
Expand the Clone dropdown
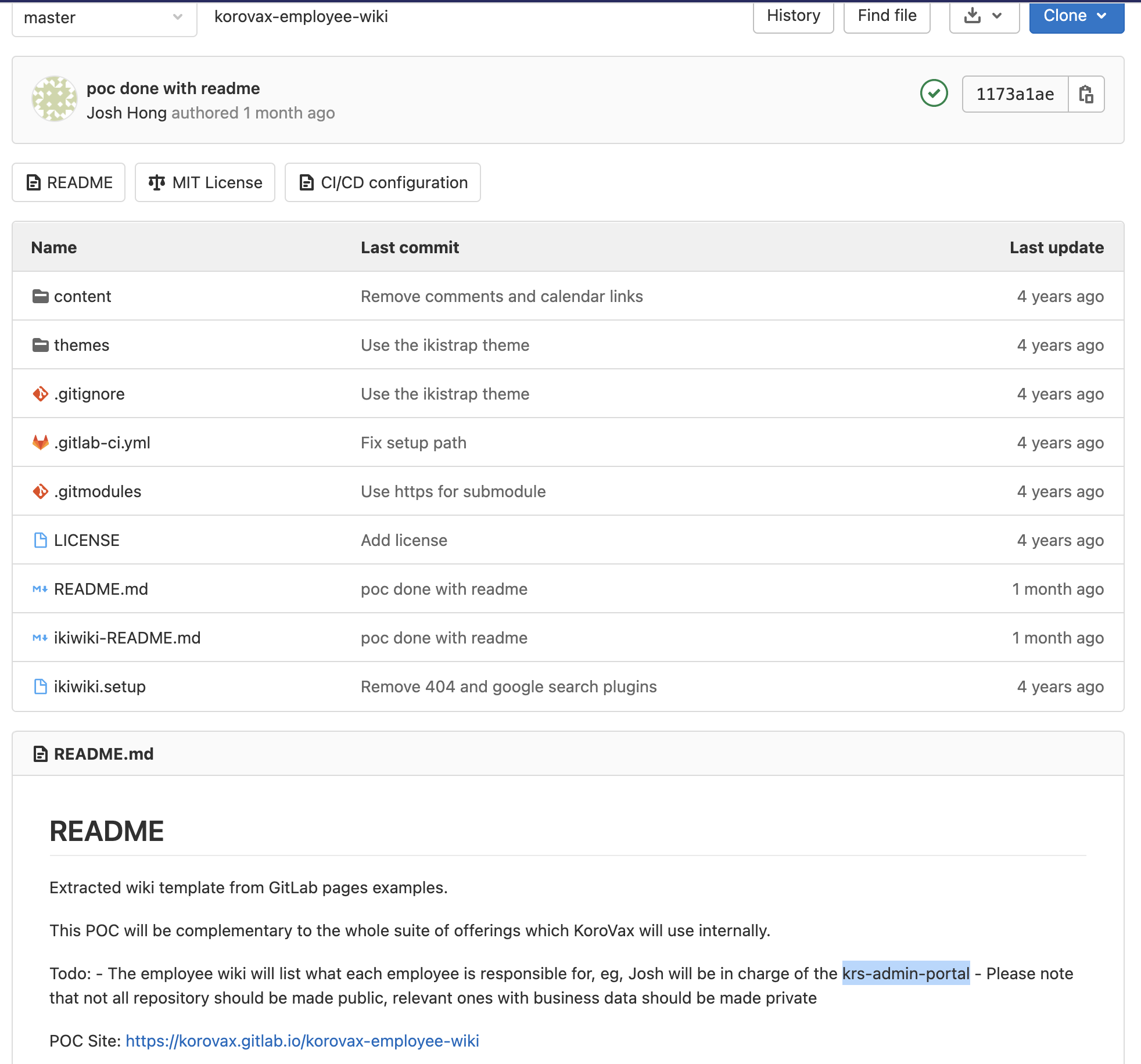1077,16
